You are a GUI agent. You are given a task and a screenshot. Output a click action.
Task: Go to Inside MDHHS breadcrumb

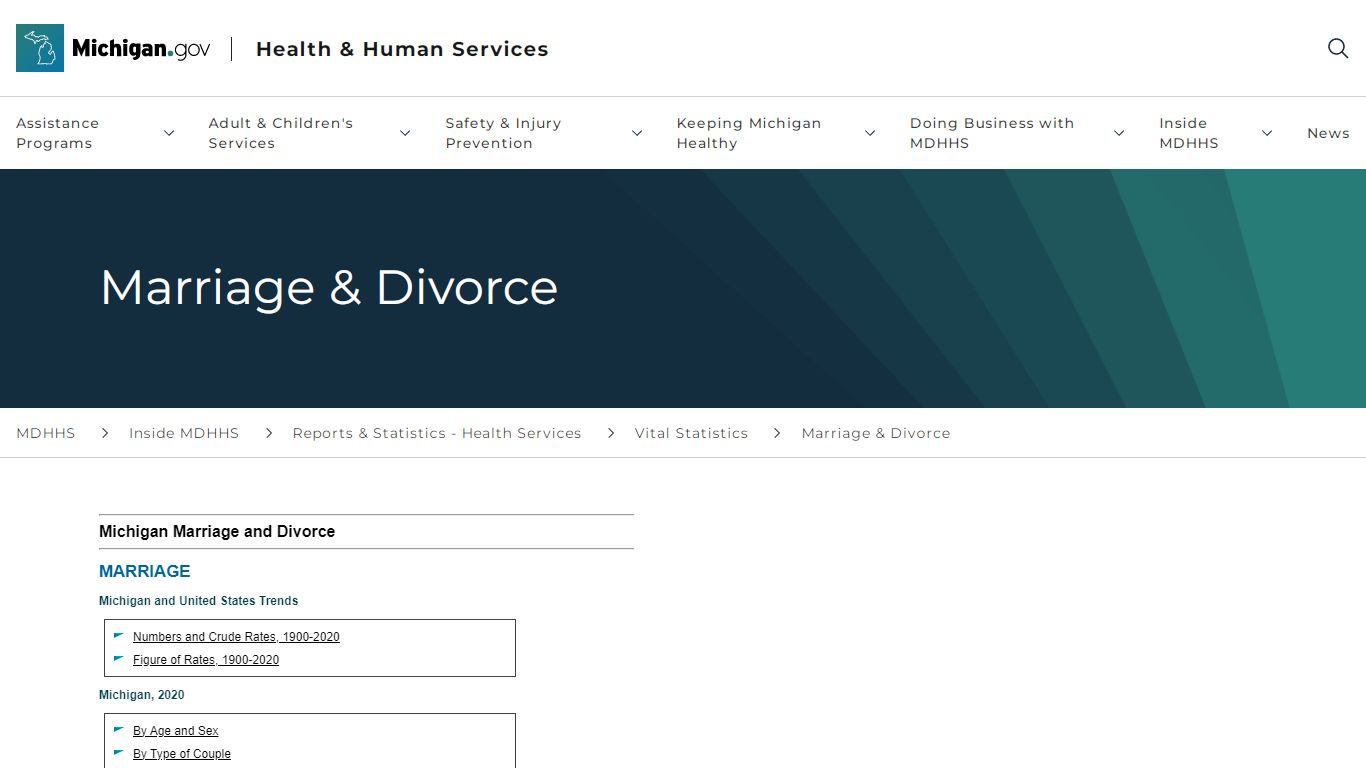(184, 433)
